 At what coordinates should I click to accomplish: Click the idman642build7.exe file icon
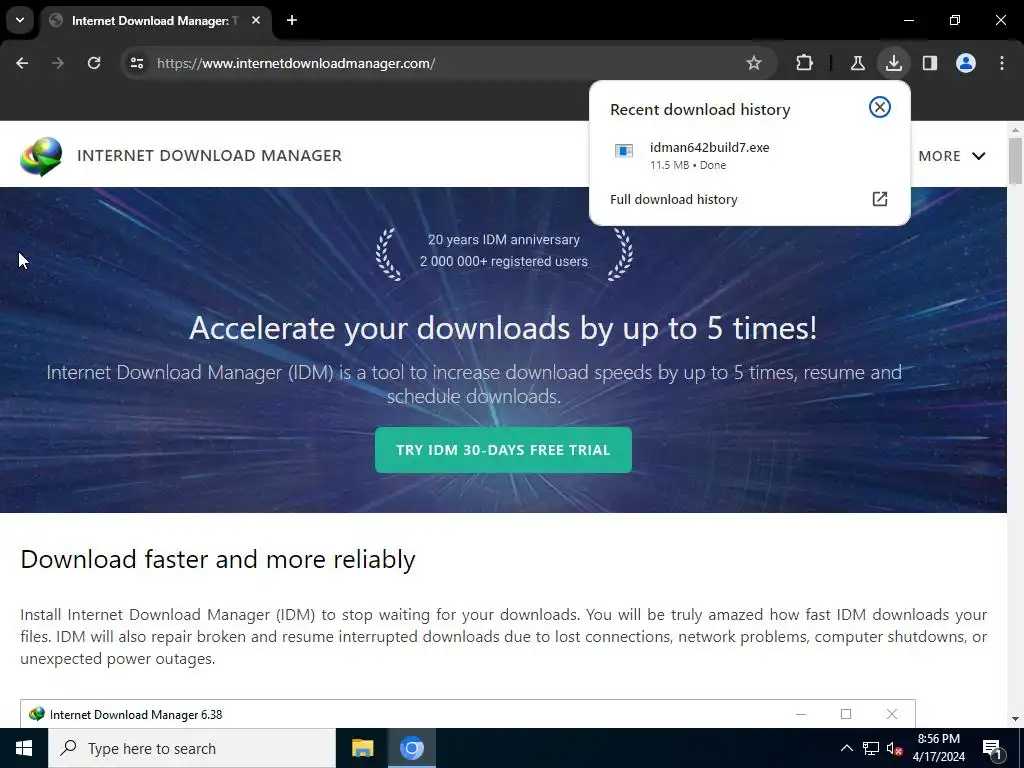(x=624, y=151)
